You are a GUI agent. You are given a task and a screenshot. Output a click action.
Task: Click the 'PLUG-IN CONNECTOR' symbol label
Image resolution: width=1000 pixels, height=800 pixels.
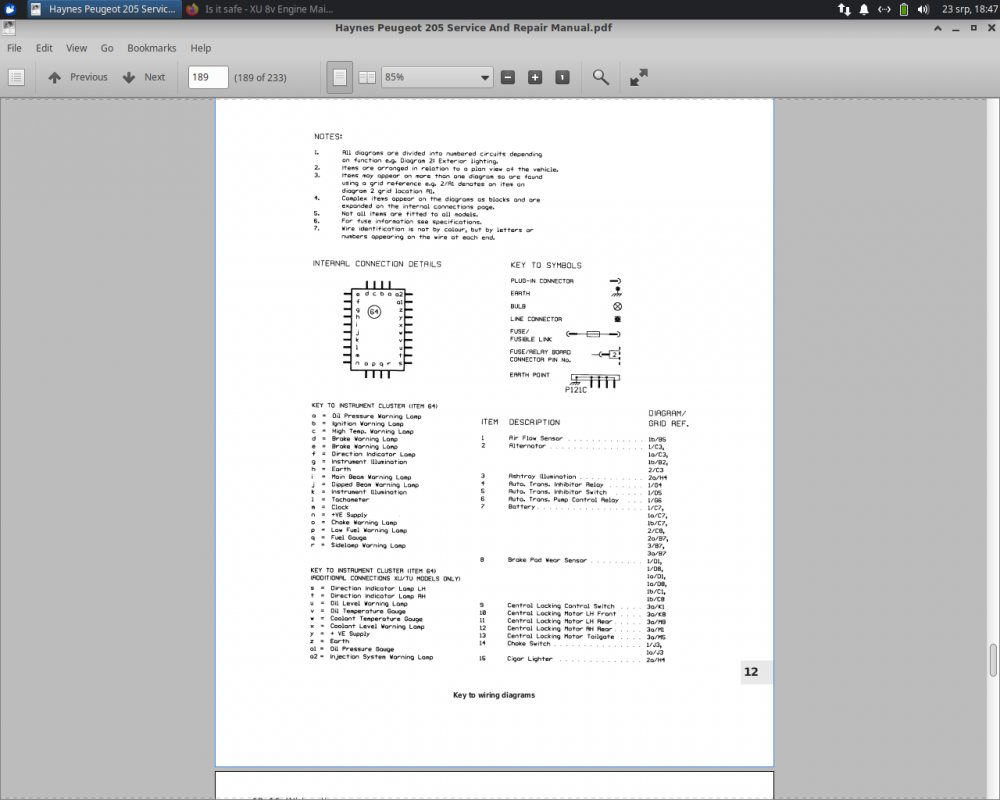pos(541,281)
